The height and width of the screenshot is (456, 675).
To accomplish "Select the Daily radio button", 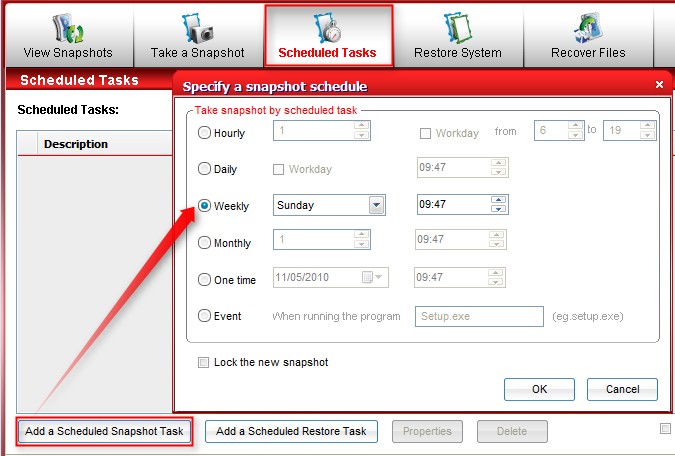I will (204, 168).
